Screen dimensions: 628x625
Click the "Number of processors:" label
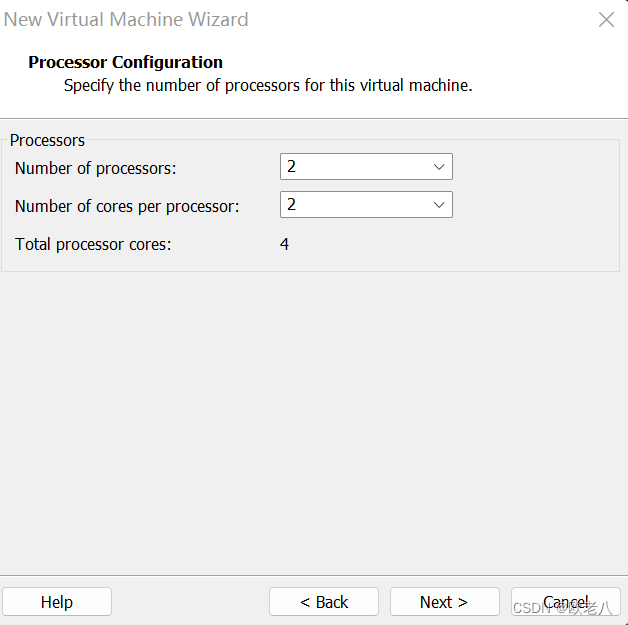point(95,169)
